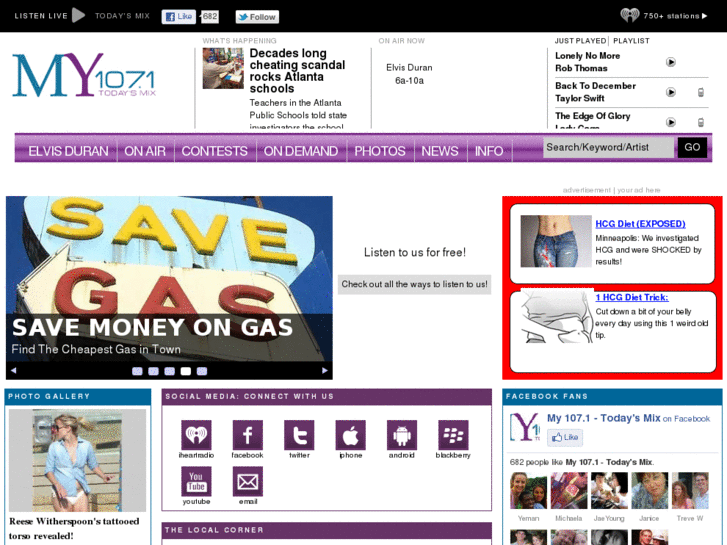727x545 pixels.
Task: Read the Decades long cheating scandal headline
Action: point(297,71)
